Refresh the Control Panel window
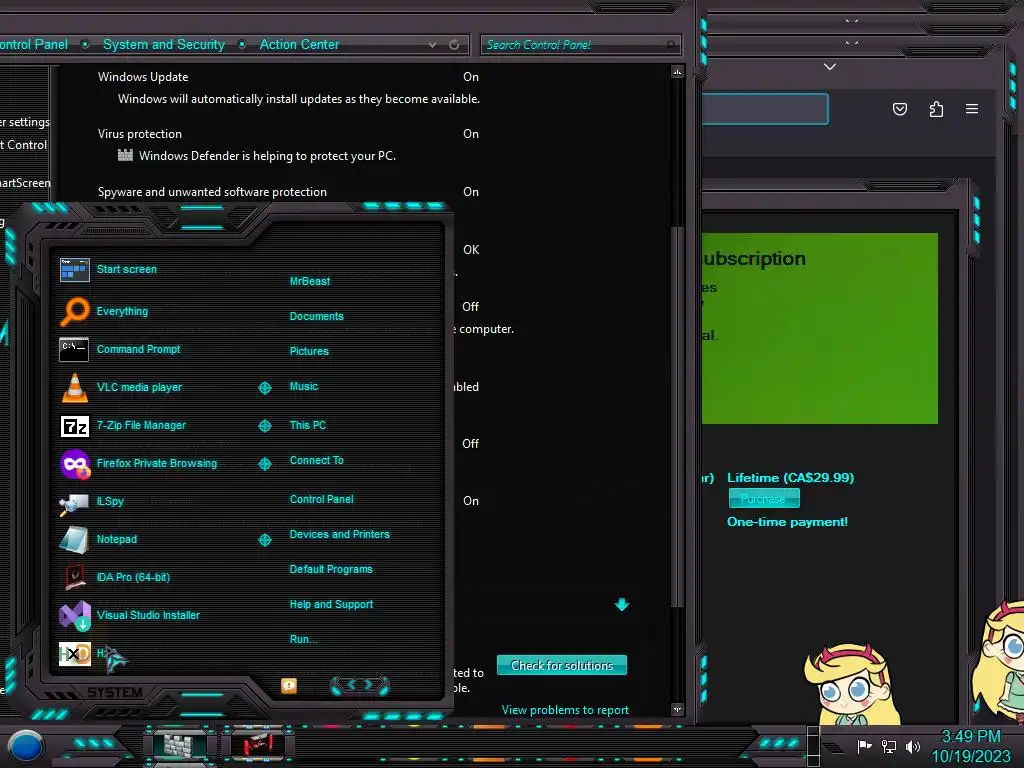This screenshot has width=1024, height=768. click(x=454, y=44)
